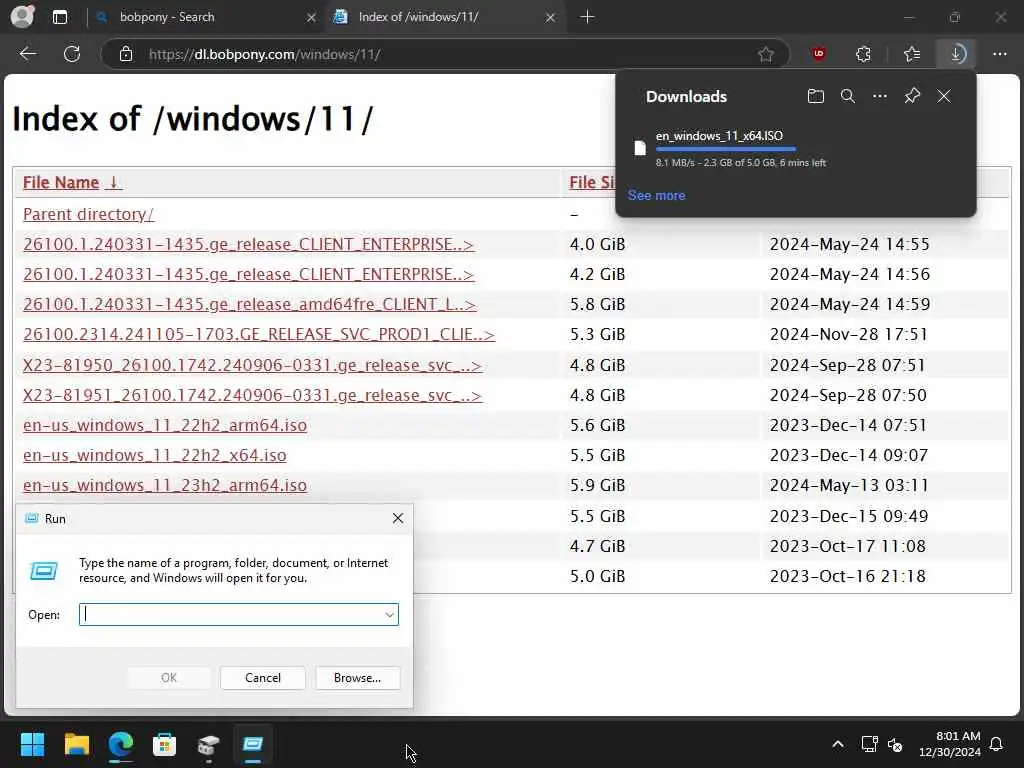Pin the Downloads panel
Screen dimensions: 1024x768
912,97
